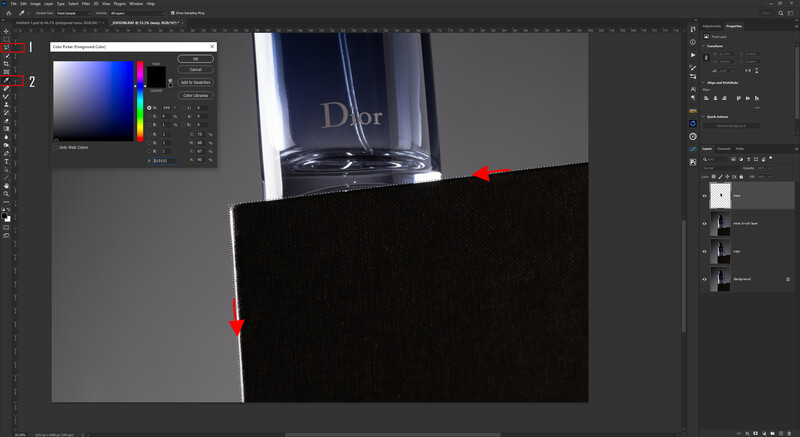
Task: Click the foreground color swatch in toolbar
Action: pos(4,216)
